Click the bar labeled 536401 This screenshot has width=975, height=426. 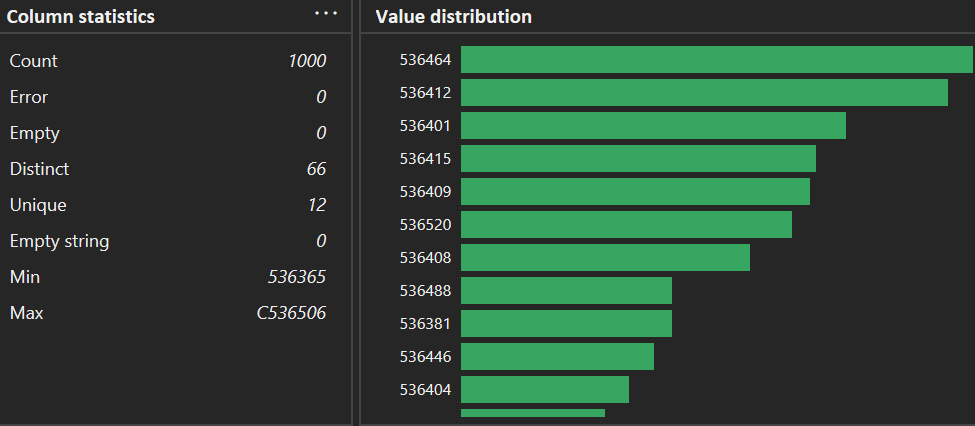[x=653, y=126]
